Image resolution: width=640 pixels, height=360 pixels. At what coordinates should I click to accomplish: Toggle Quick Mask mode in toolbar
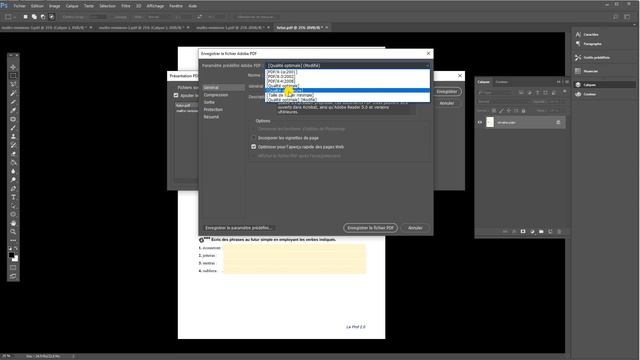point(13,268)
